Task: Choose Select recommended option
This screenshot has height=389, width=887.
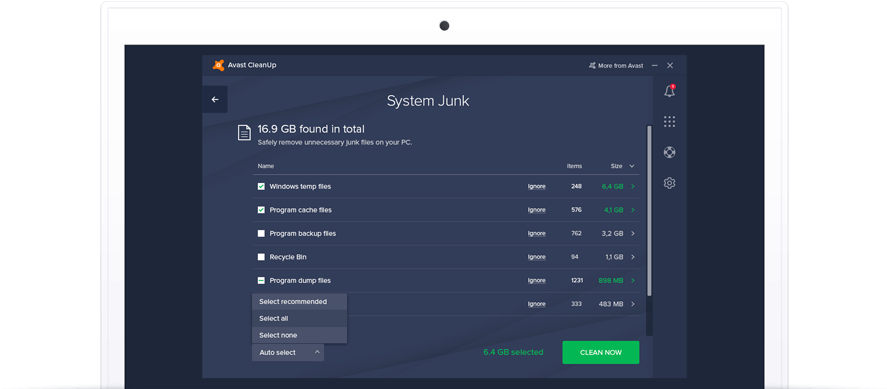Action: point(299,302)
